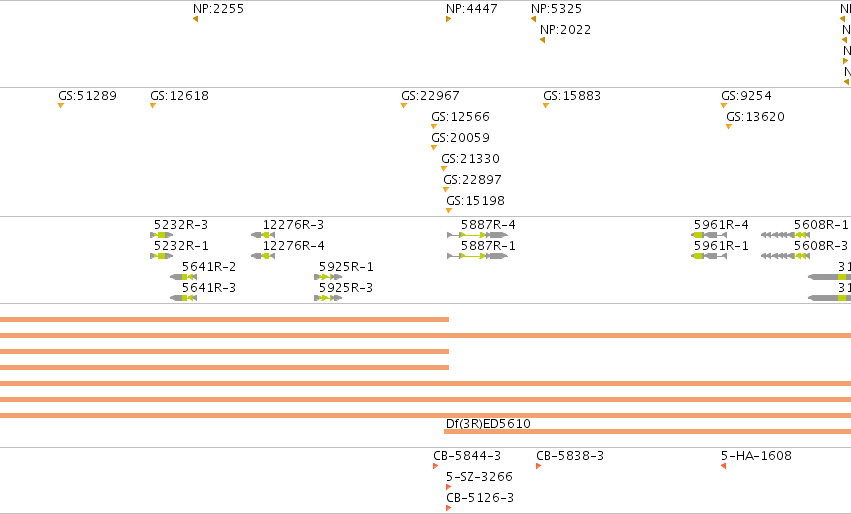Click the 5608R-1 gene glyph
851x514 pixels.
(785, 235)
